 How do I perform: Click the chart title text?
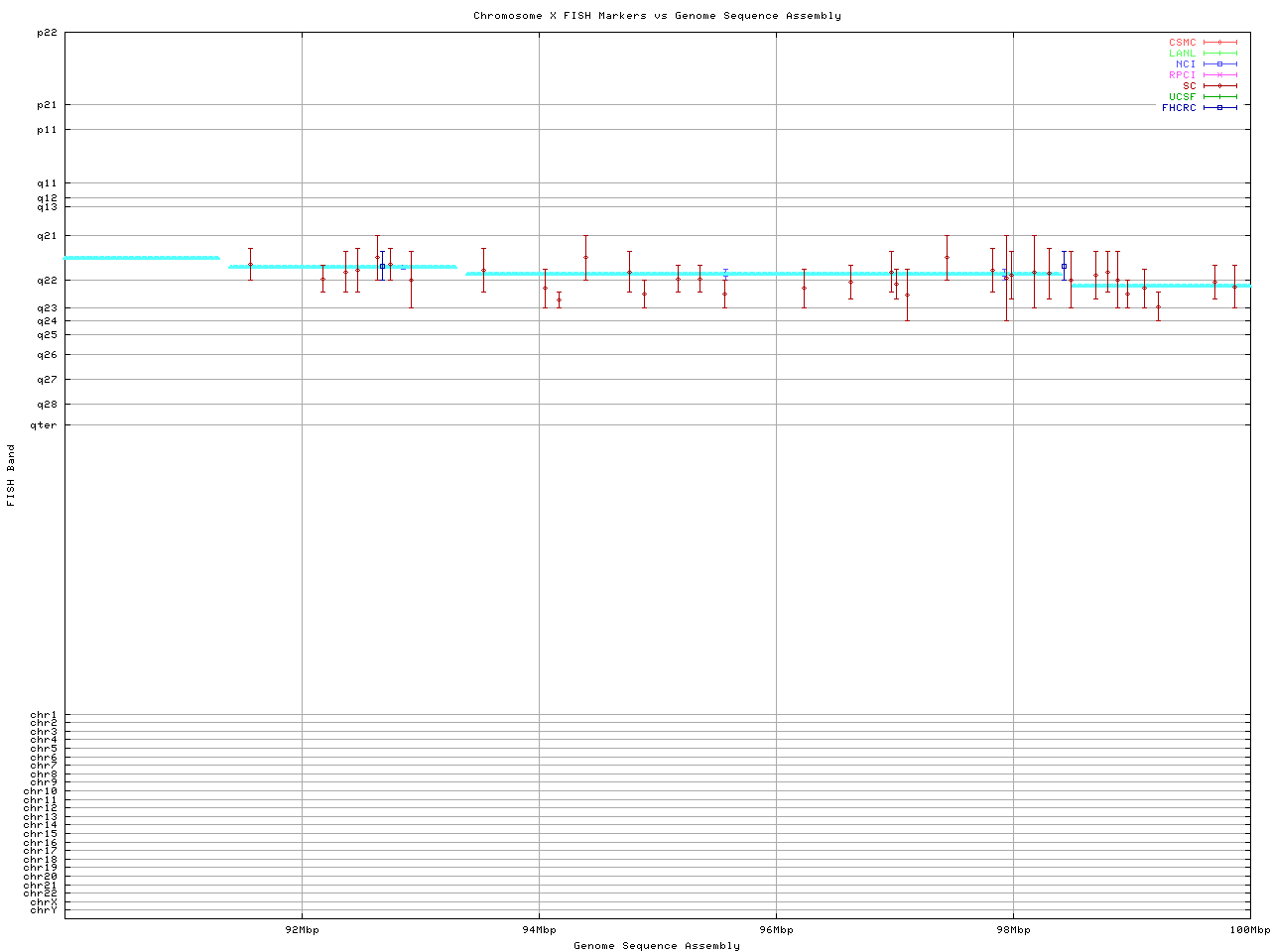click(x=657, y=16)
